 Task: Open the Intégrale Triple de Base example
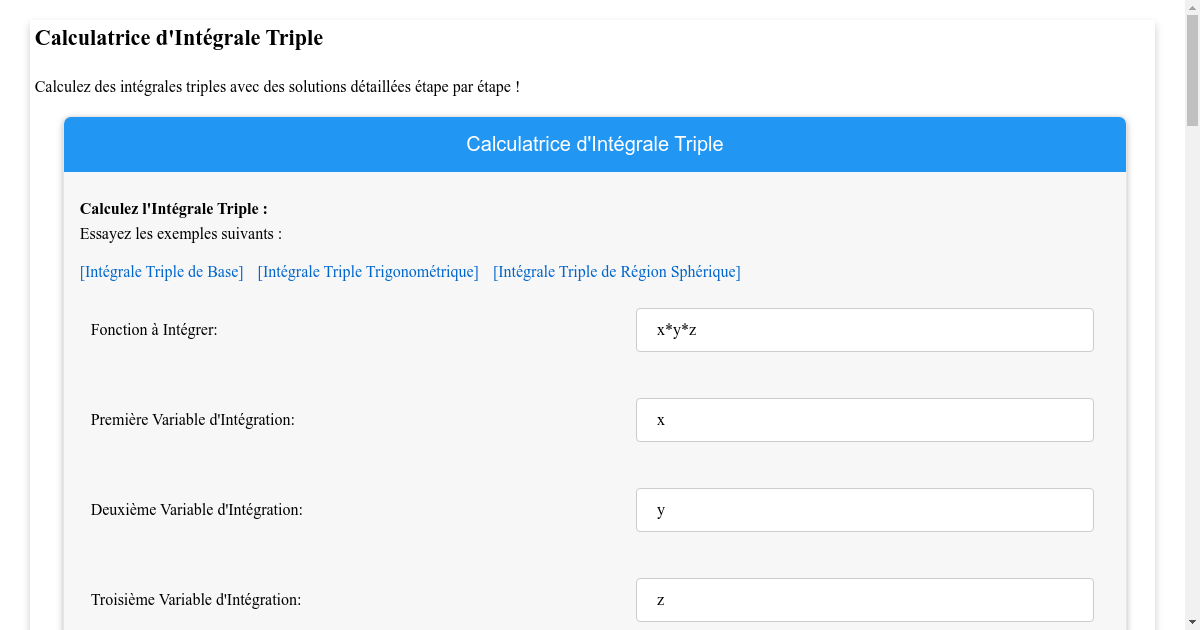point(161,271)
